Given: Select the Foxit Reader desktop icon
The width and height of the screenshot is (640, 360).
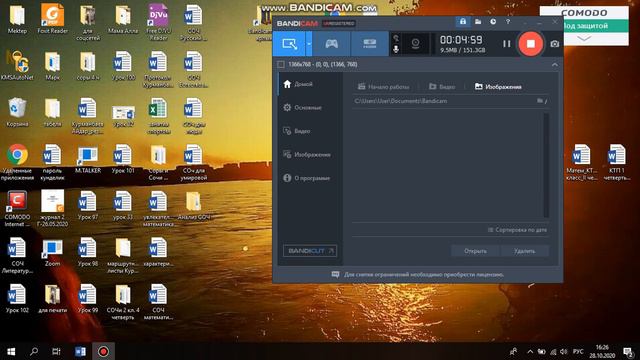Looking at the screenshot, I should click(x=52, y=19).
